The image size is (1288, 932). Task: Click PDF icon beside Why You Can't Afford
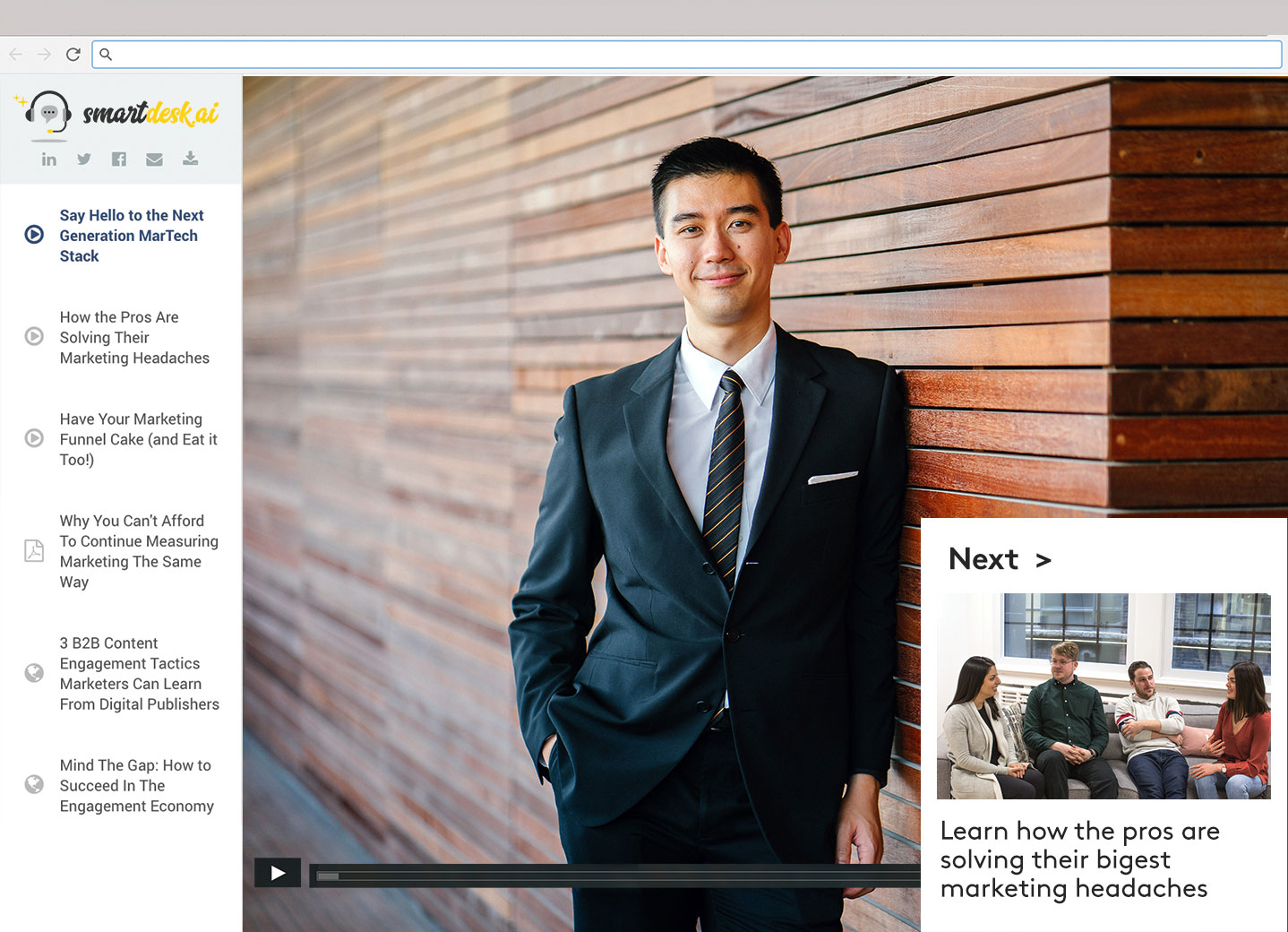point(34,550)
